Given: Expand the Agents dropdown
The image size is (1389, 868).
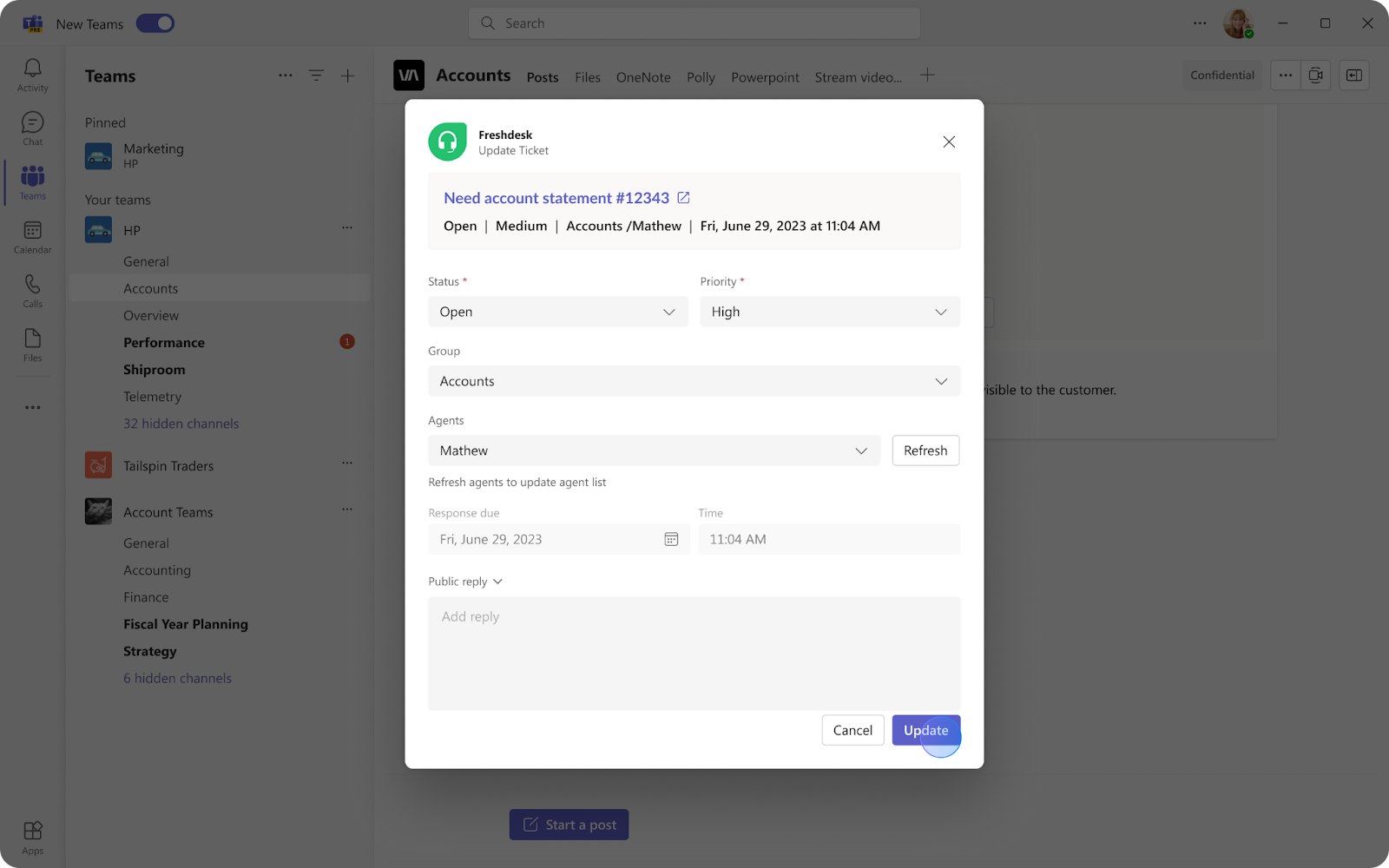Looking at the screenshot, I should click(x=654, y=450).
